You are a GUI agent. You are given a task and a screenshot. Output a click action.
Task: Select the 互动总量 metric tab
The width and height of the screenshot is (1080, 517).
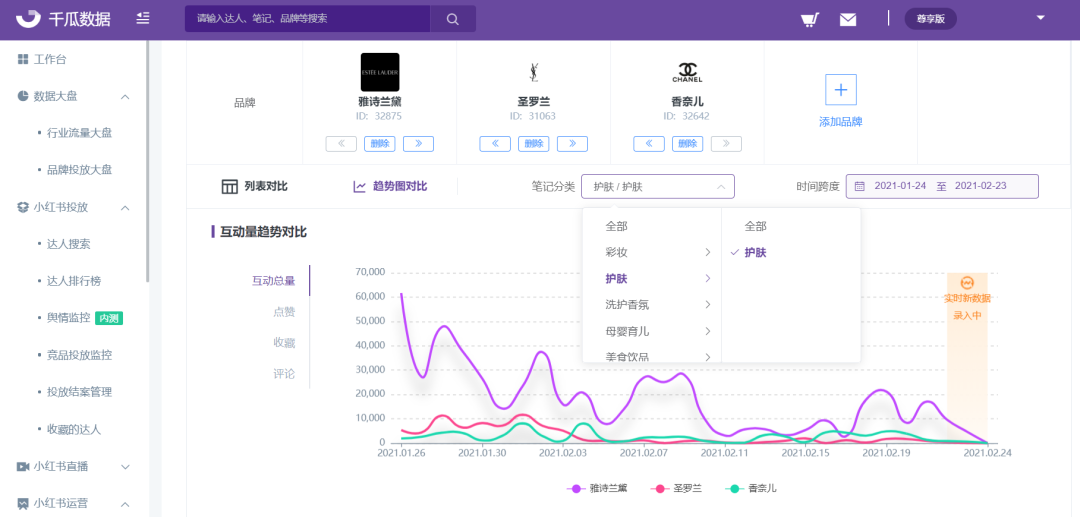tap(273, 281)
